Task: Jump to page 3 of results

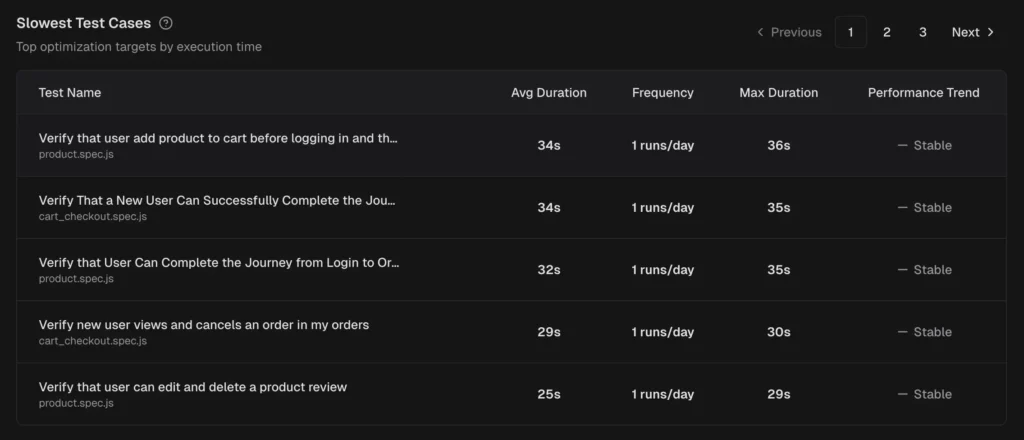Action: (922, 32)
